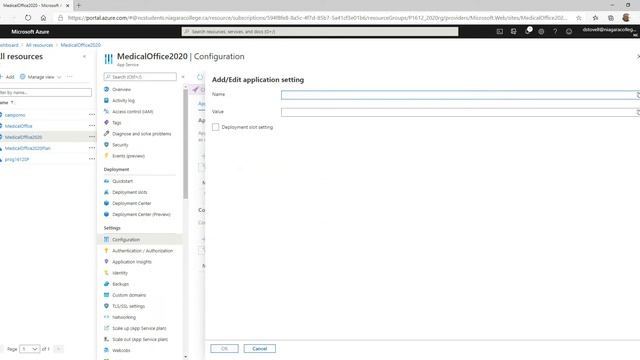Open Security section

pos(120,144)
